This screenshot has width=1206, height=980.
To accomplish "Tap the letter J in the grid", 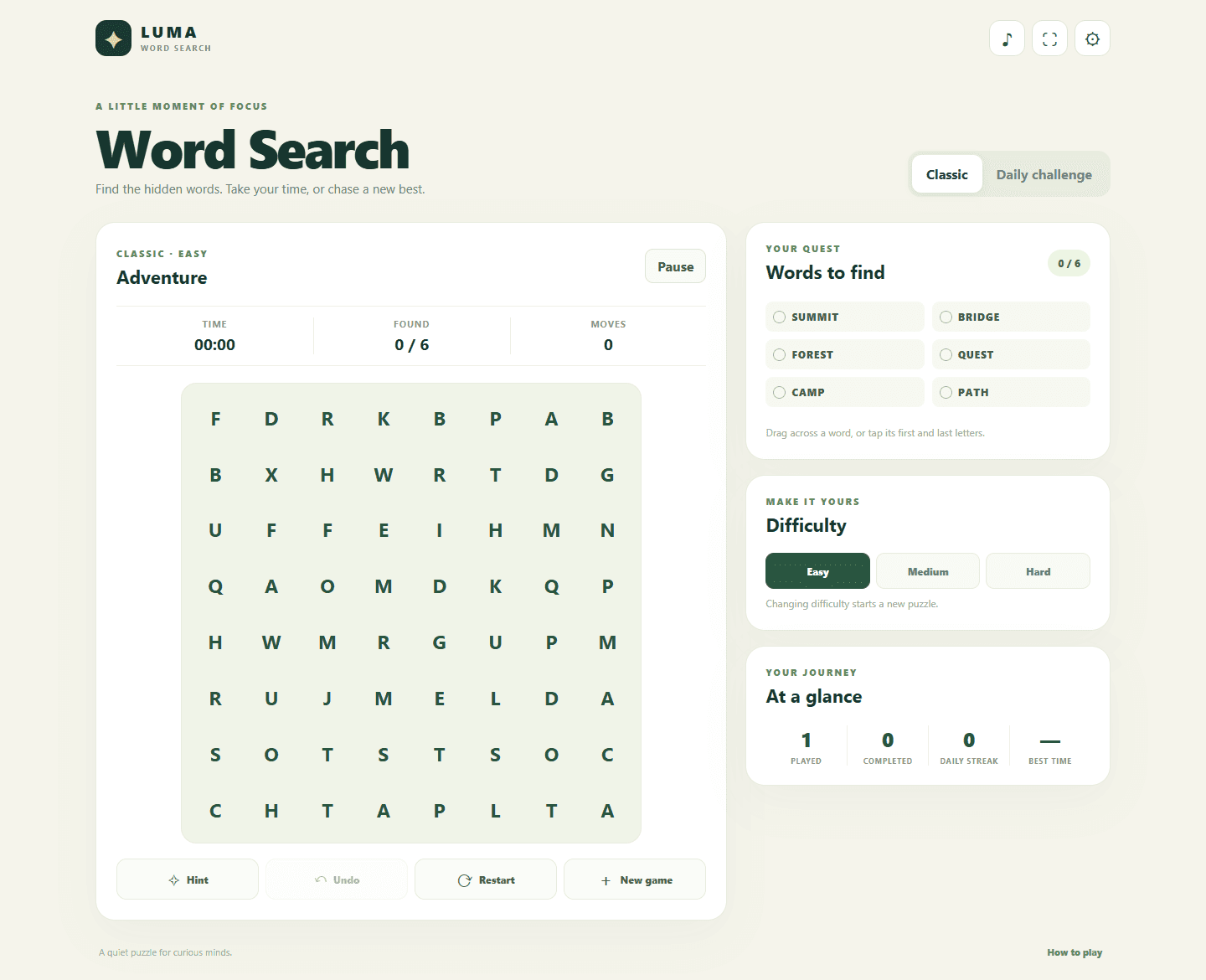I will point(327,699).
